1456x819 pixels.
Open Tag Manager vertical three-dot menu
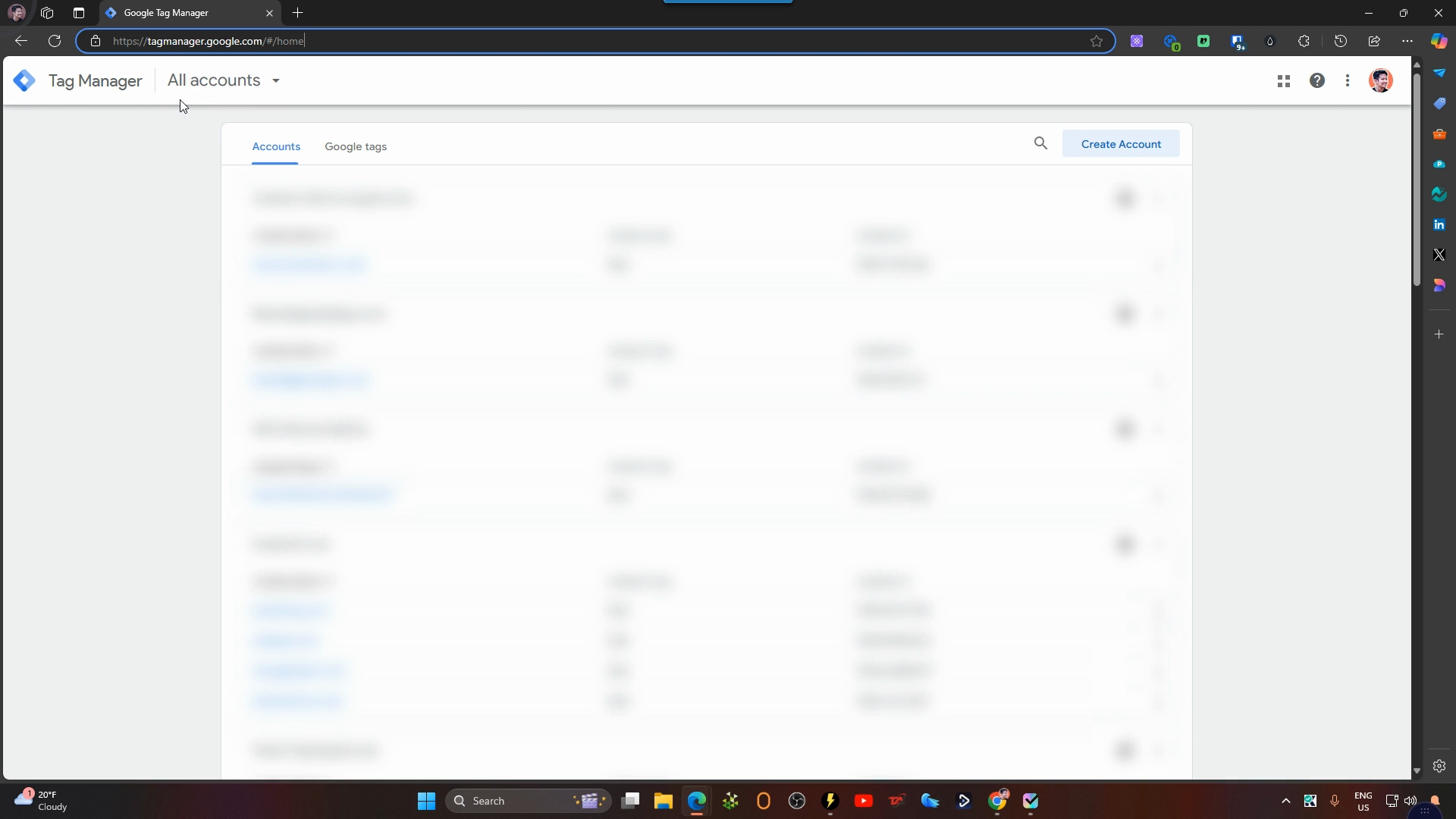click(1348, 80)
